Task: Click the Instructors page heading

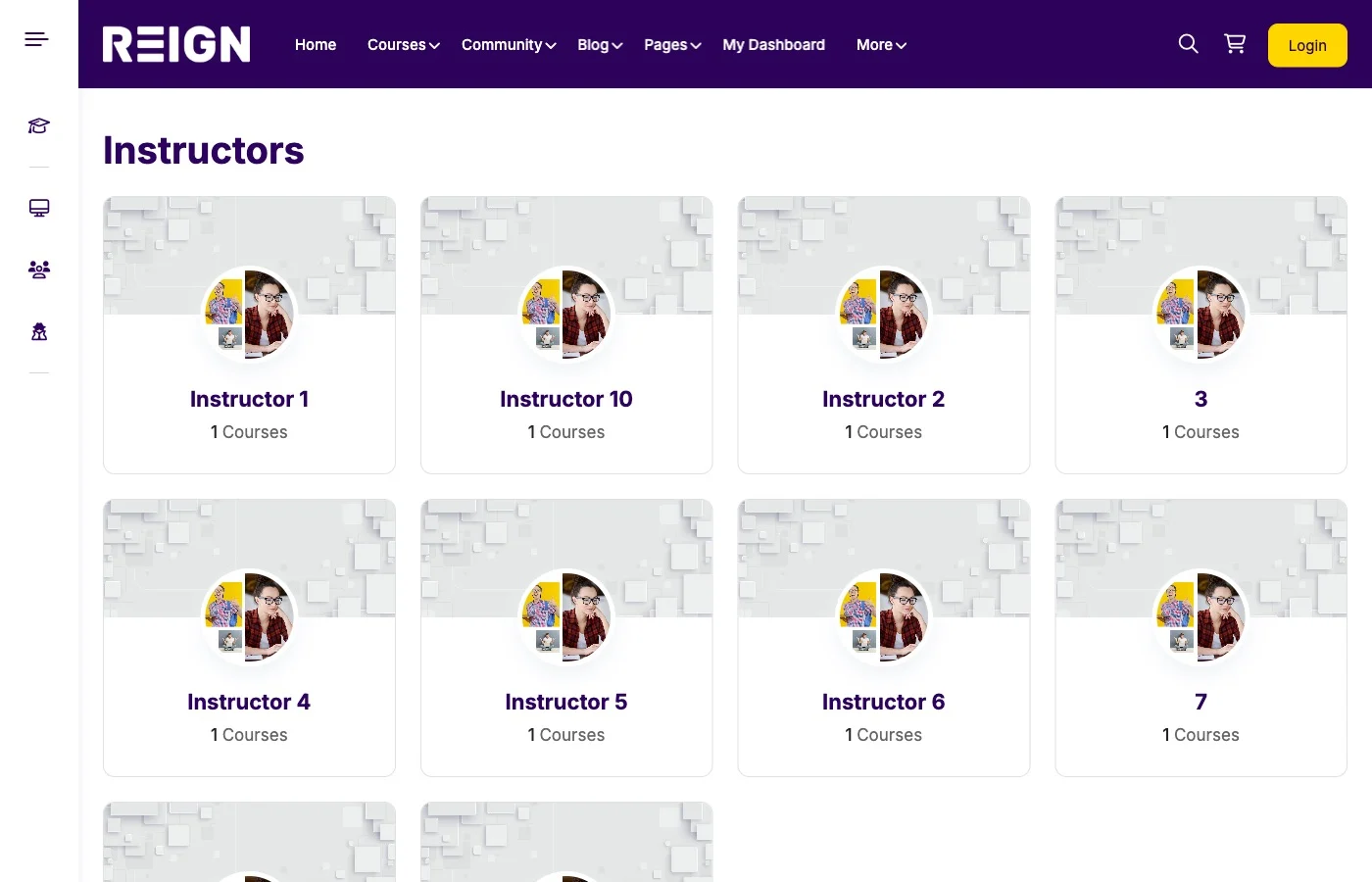Action: [204, 150]
